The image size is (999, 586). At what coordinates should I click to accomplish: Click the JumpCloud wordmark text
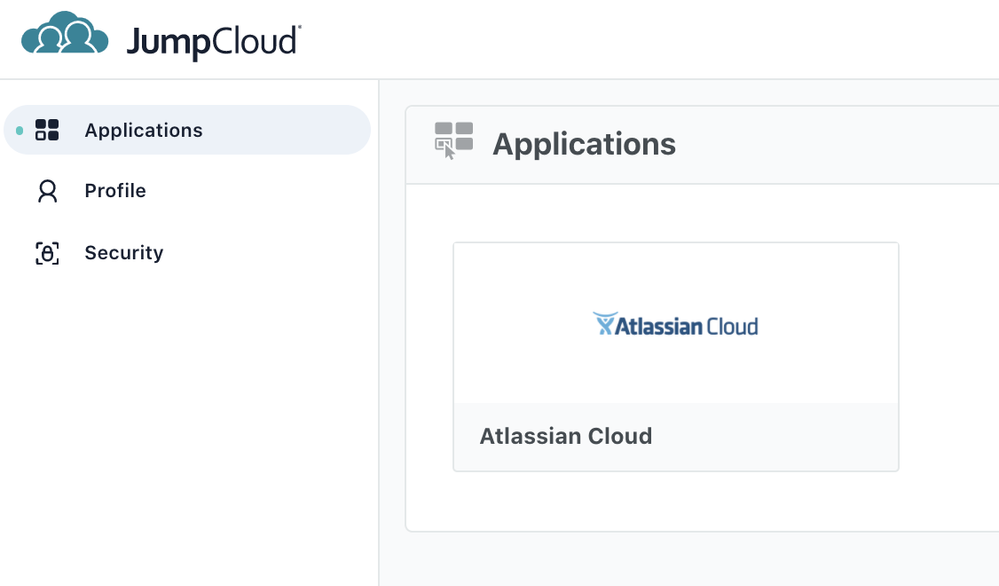[x=214, y=42]
